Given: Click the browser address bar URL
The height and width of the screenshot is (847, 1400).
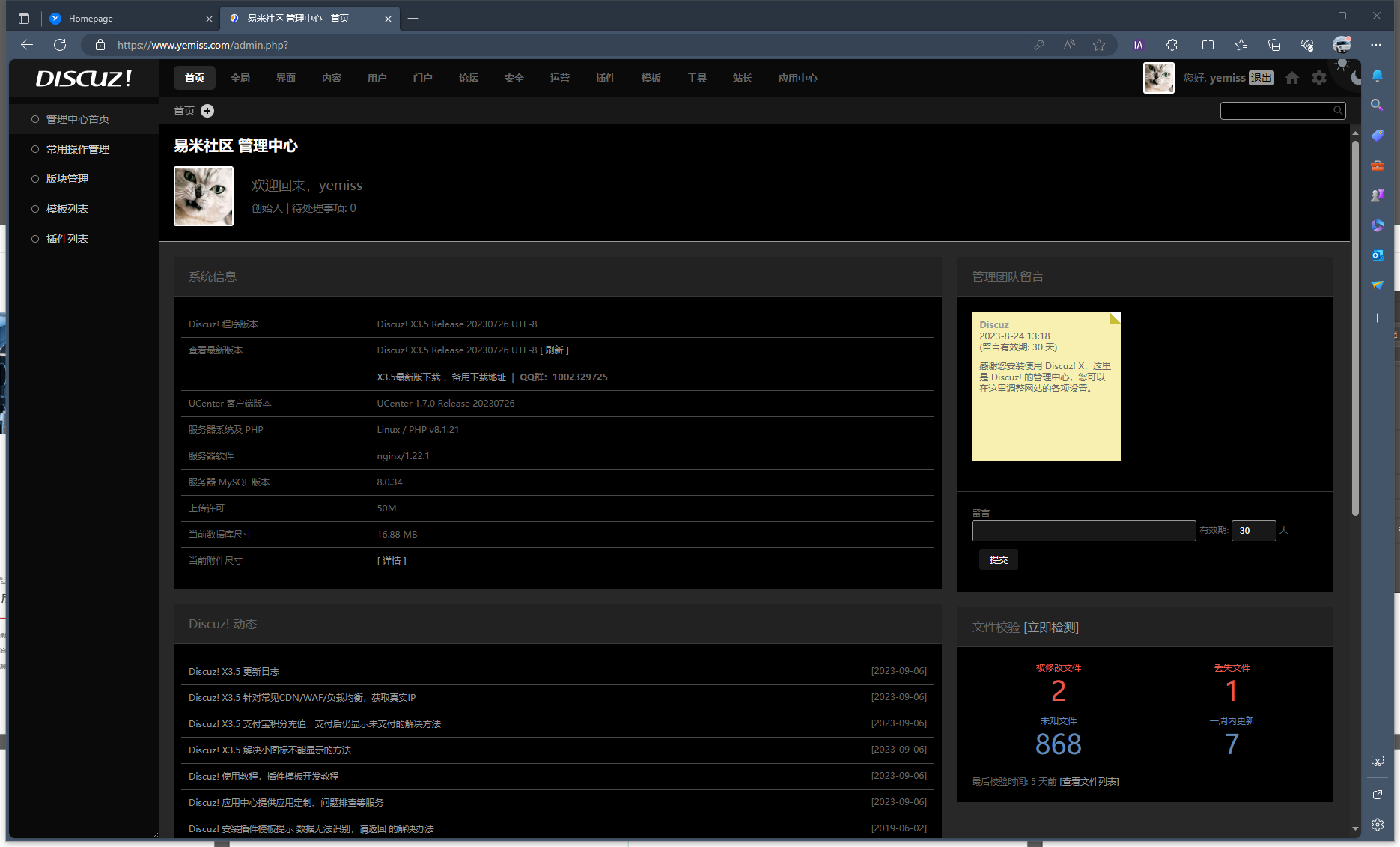Looking at the screenshot, I should [203, 45].
